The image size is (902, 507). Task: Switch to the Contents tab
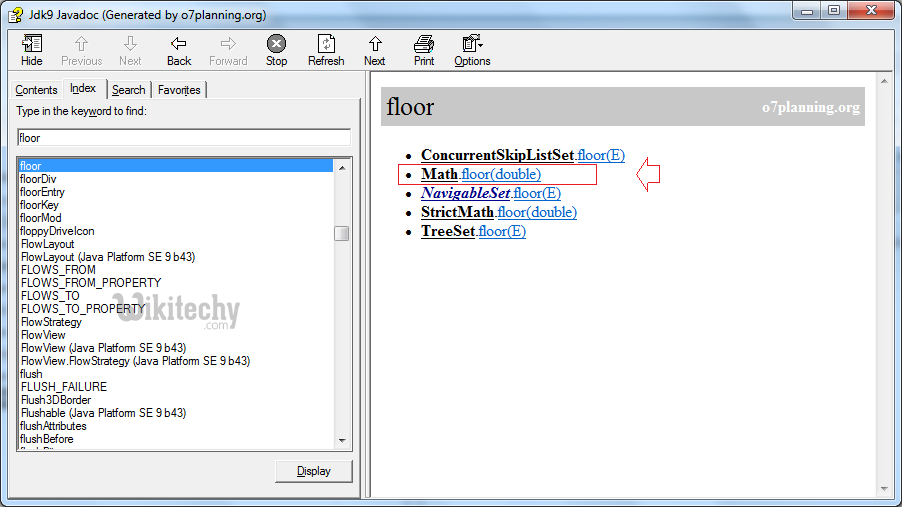36,90
